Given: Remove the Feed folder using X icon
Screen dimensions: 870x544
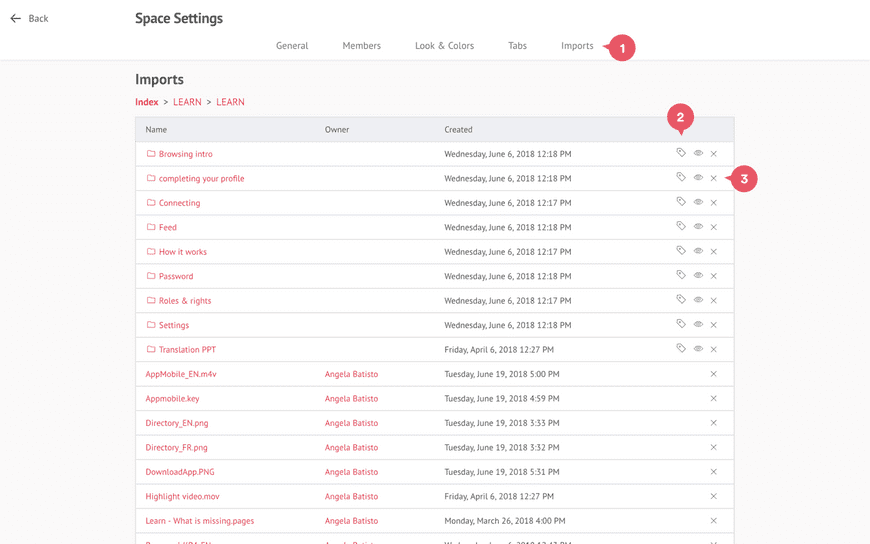Looking at the screenshot, I should 714,227.
